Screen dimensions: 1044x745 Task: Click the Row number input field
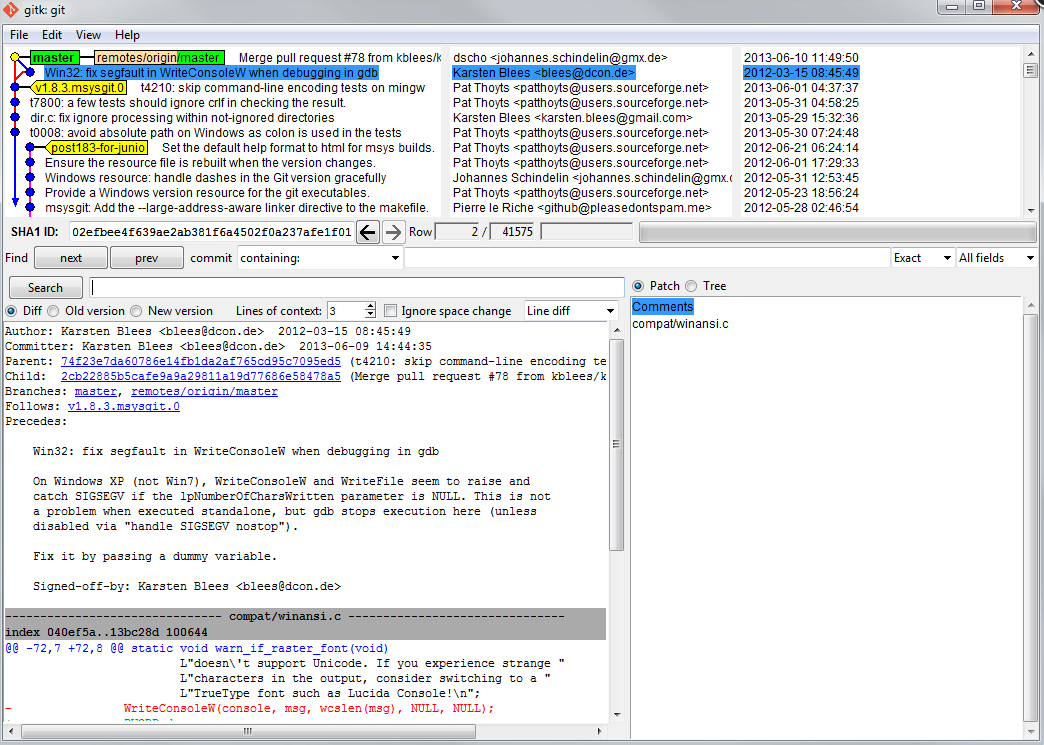click(x=457, y=232)
